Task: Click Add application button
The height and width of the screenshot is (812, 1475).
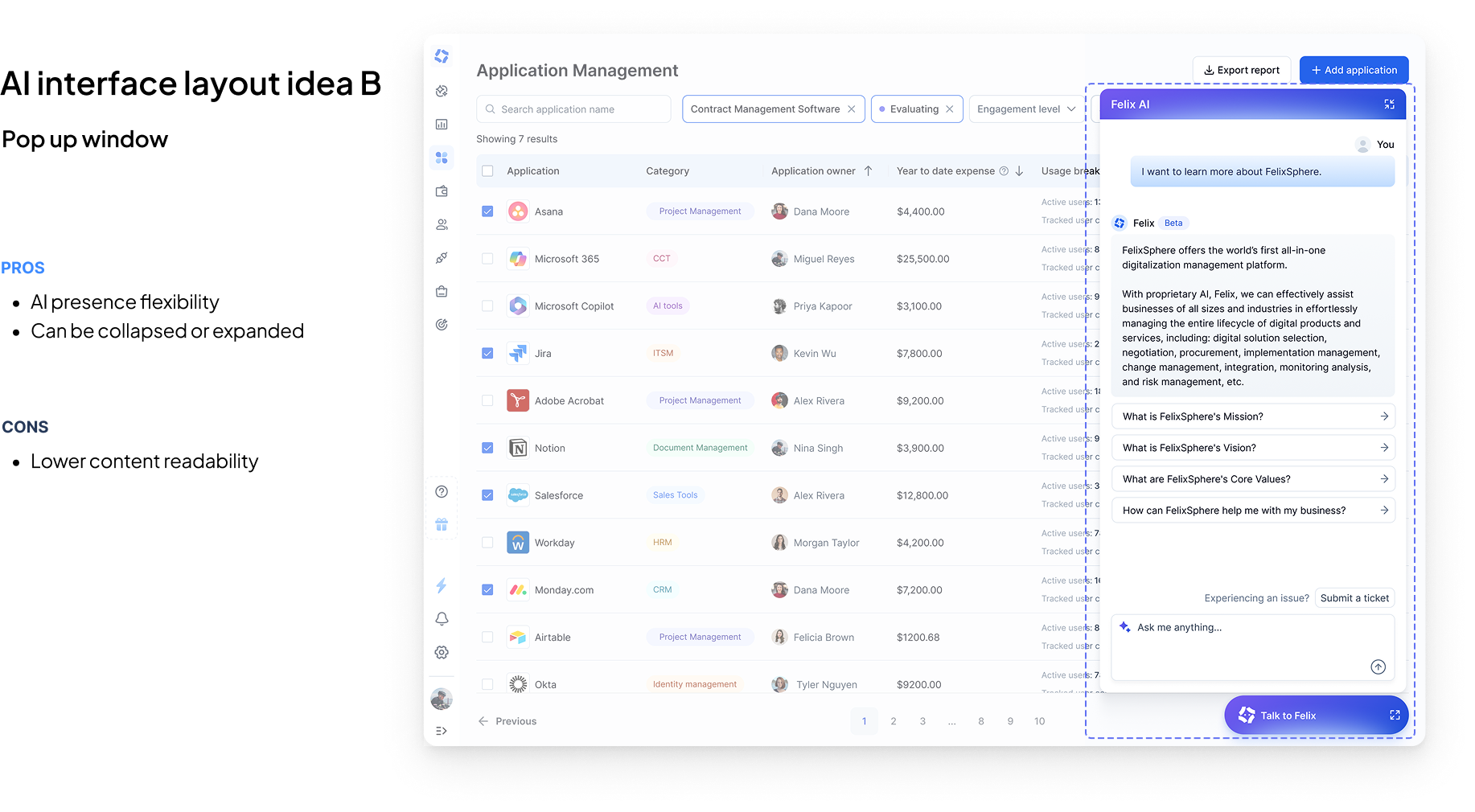Action: pyautogui.click(x=1354, y=70)
